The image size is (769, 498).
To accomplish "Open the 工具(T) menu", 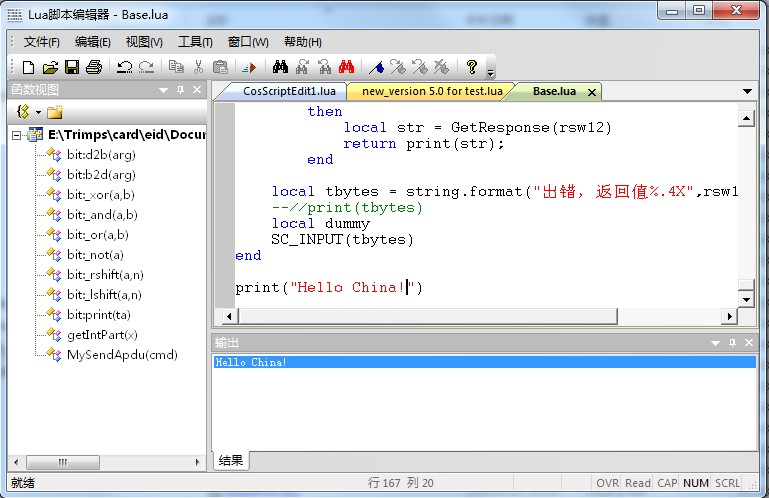I will click(x=195, y=42).
